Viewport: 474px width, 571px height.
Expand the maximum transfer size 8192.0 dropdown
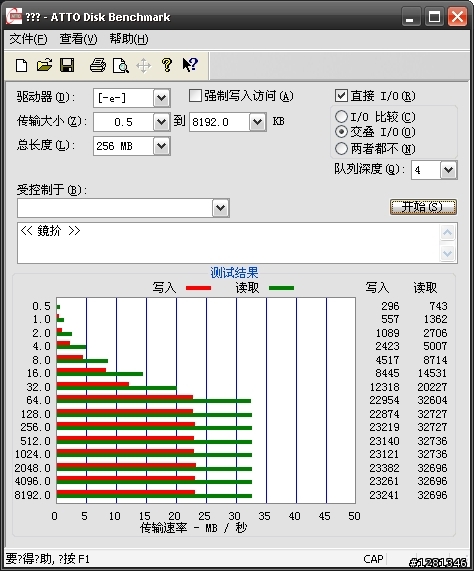(258, 122)
